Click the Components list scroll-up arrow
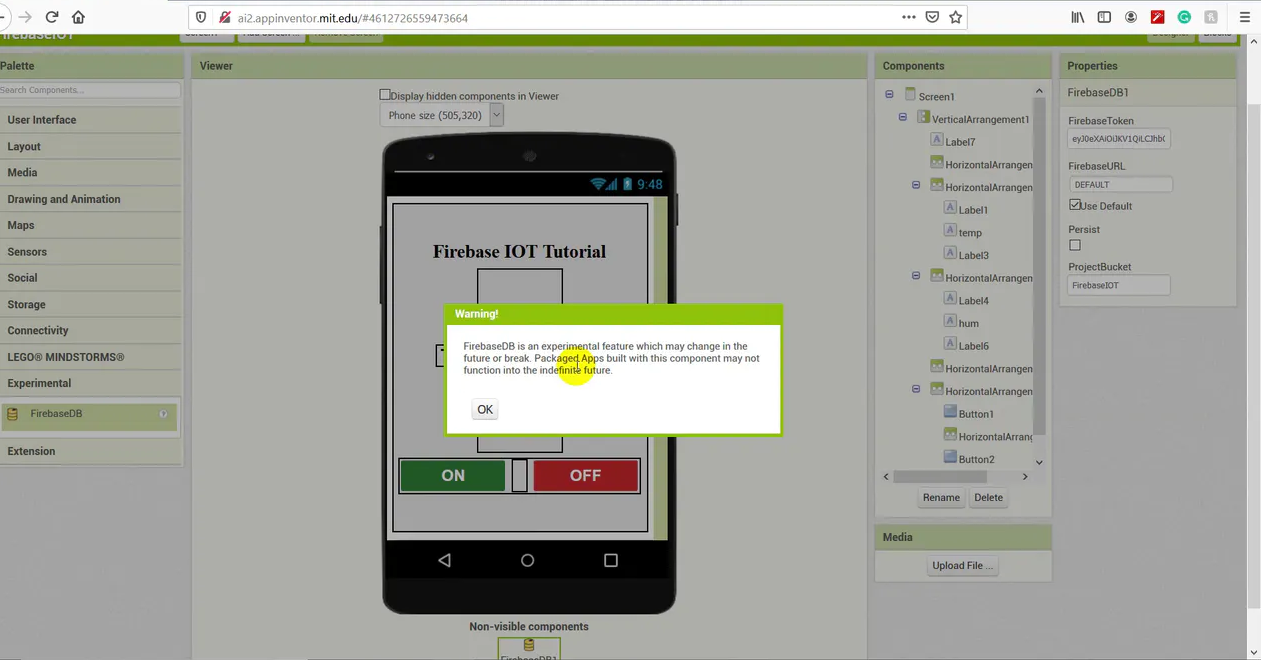Screen dimensions: 1263x660 point(1039,91)
